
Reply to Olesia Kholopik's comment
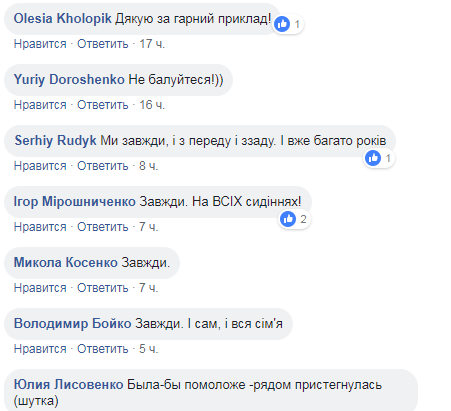pos(103,44)
